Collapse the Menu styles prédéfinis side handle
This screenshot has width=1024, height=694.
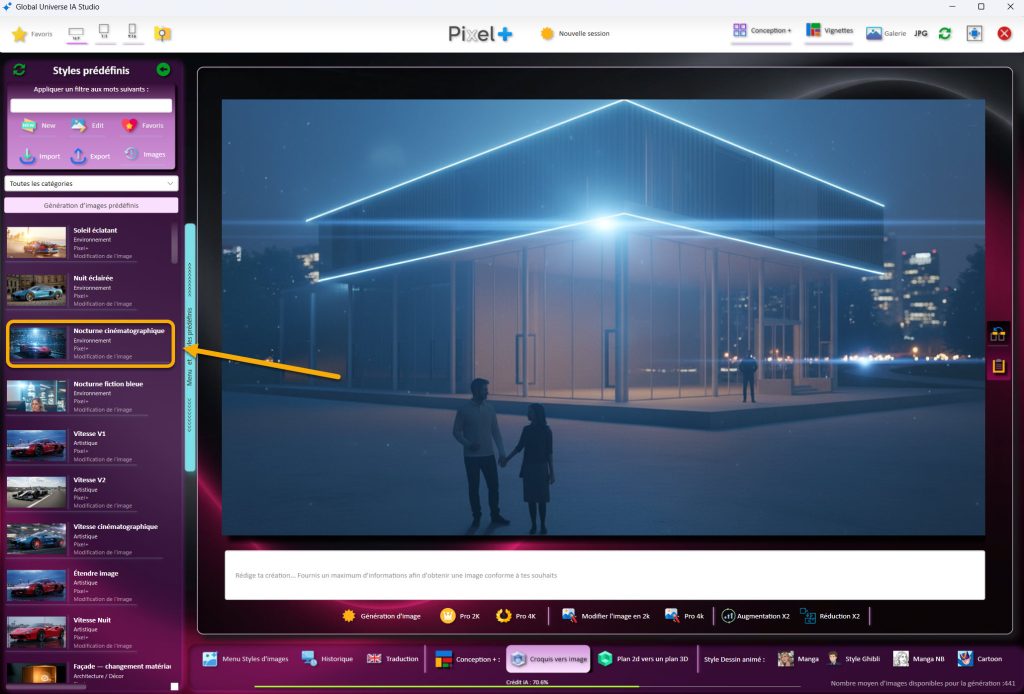(x=190, y=345)
